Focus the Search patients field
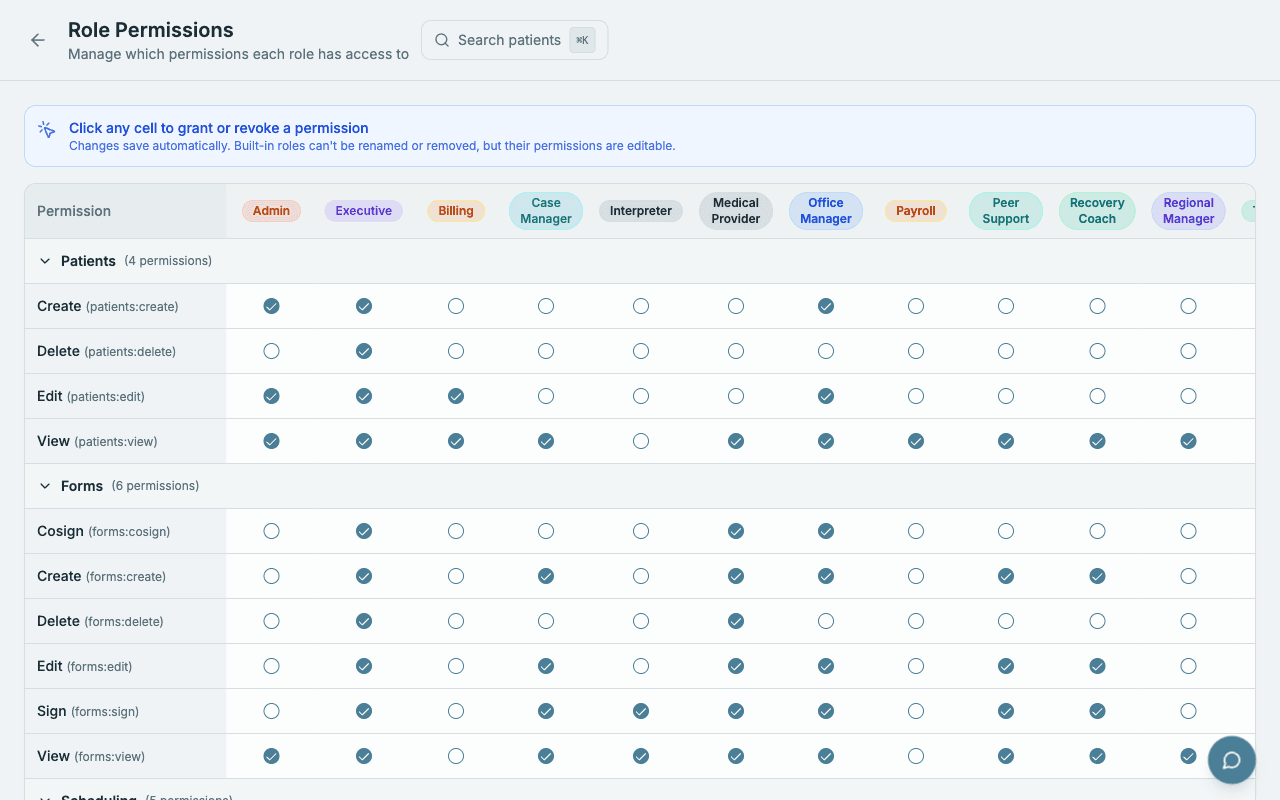This screenshot has height=800, width=1280. pos(514,40)
